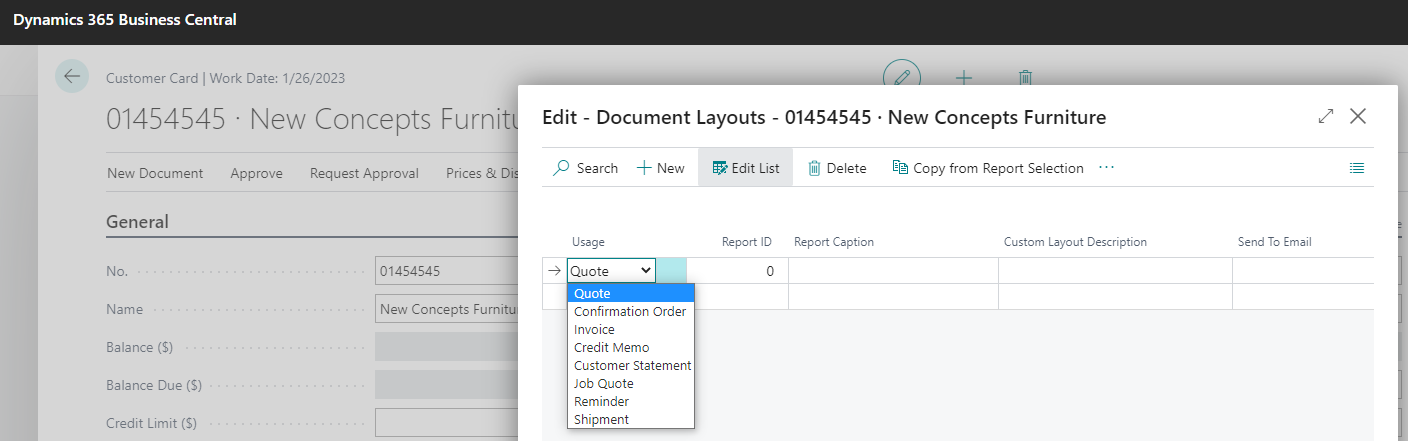Click the Send To Email column header
Image resolution: width=1408 pixels, height=441 pixels.
[x=1274, y=242]
